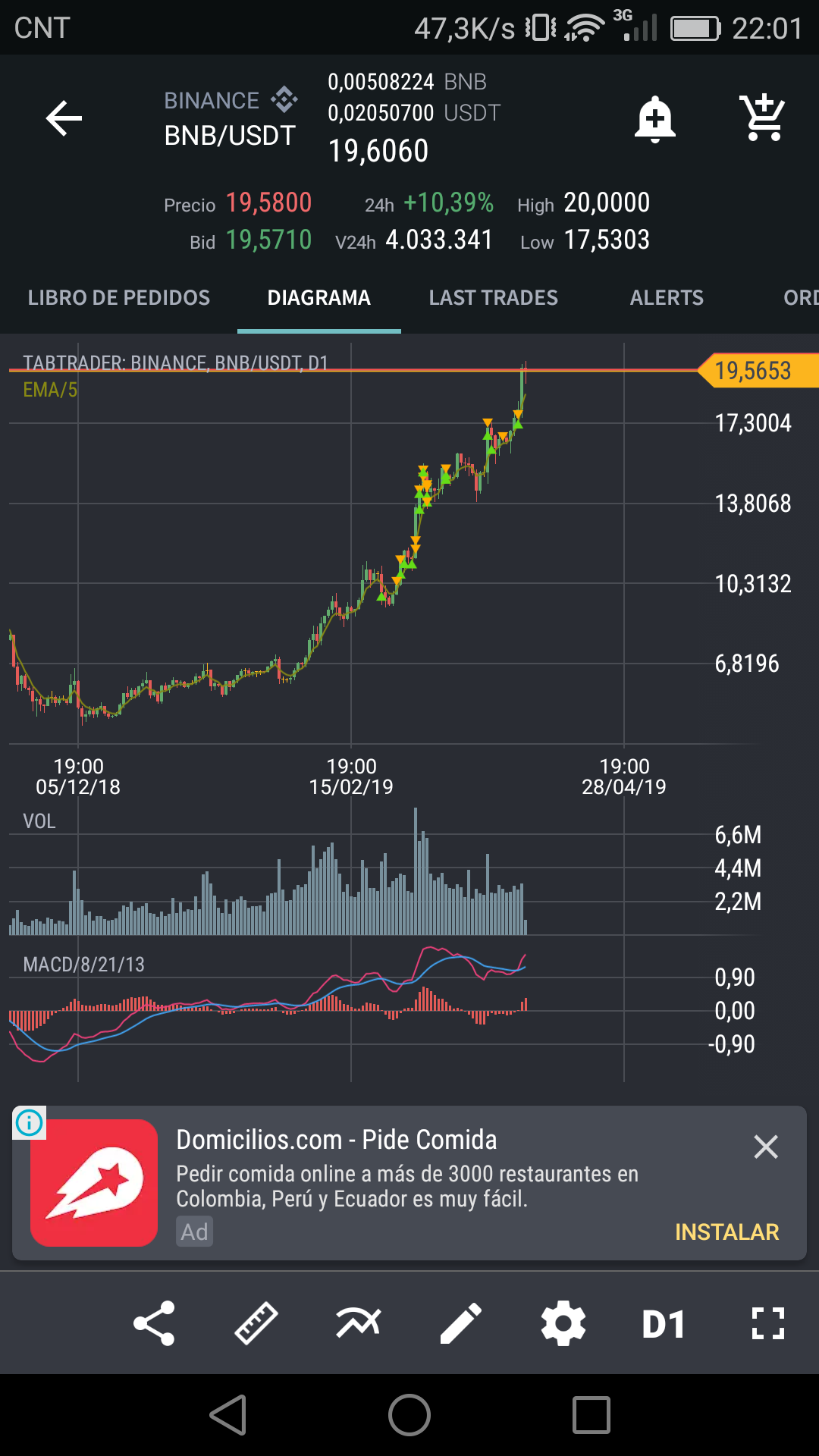Share the chart via share icon
This screenshot has height=1456, width=819.
tap(154, 1324)
